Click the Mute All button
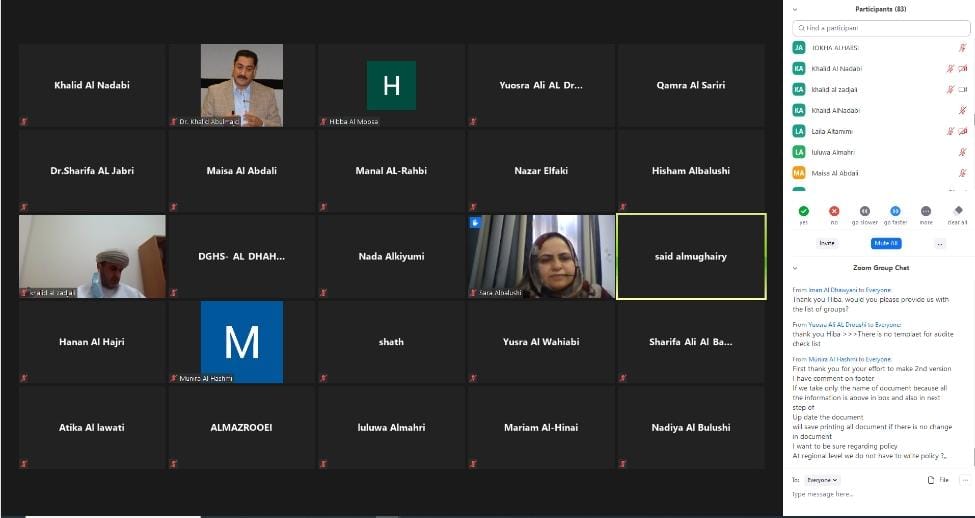The width and height of the screenshot is (975, 518). coord(886,243)
